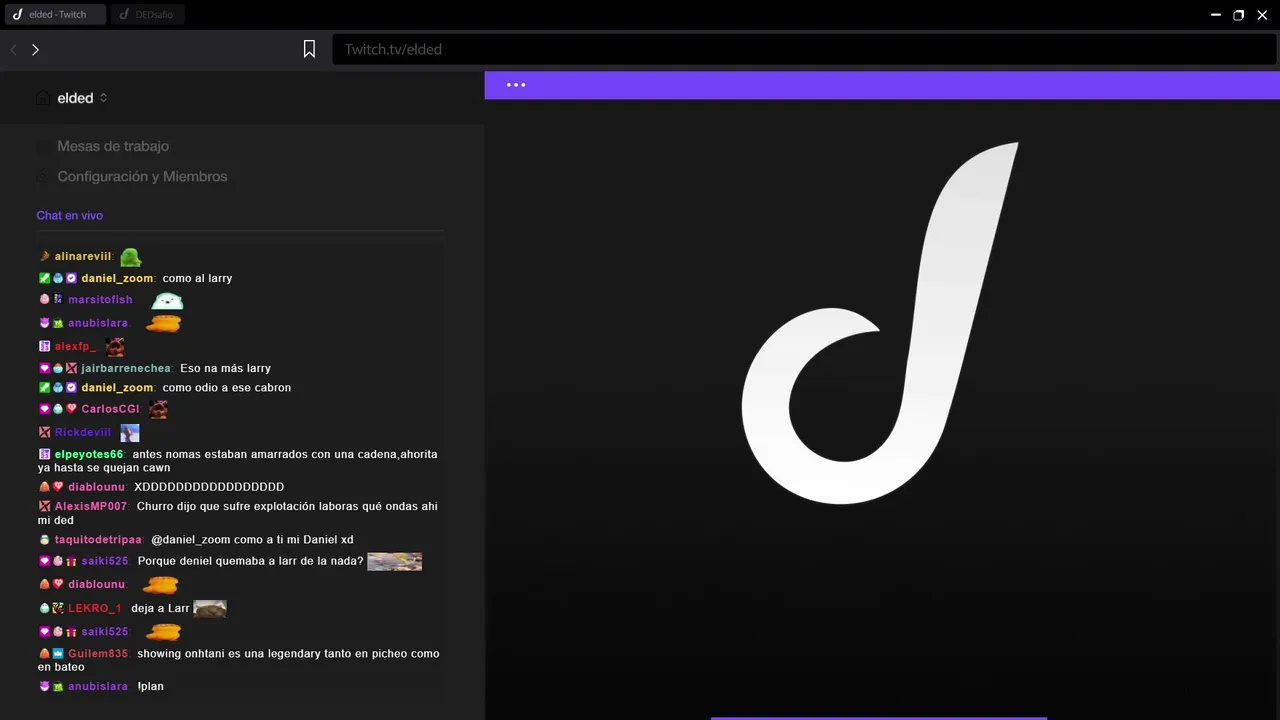Switch to the 'elded - Twitch' tab
Image resolution: width=1280 pixels, height=720 pixels.
(x=55, y=15)
